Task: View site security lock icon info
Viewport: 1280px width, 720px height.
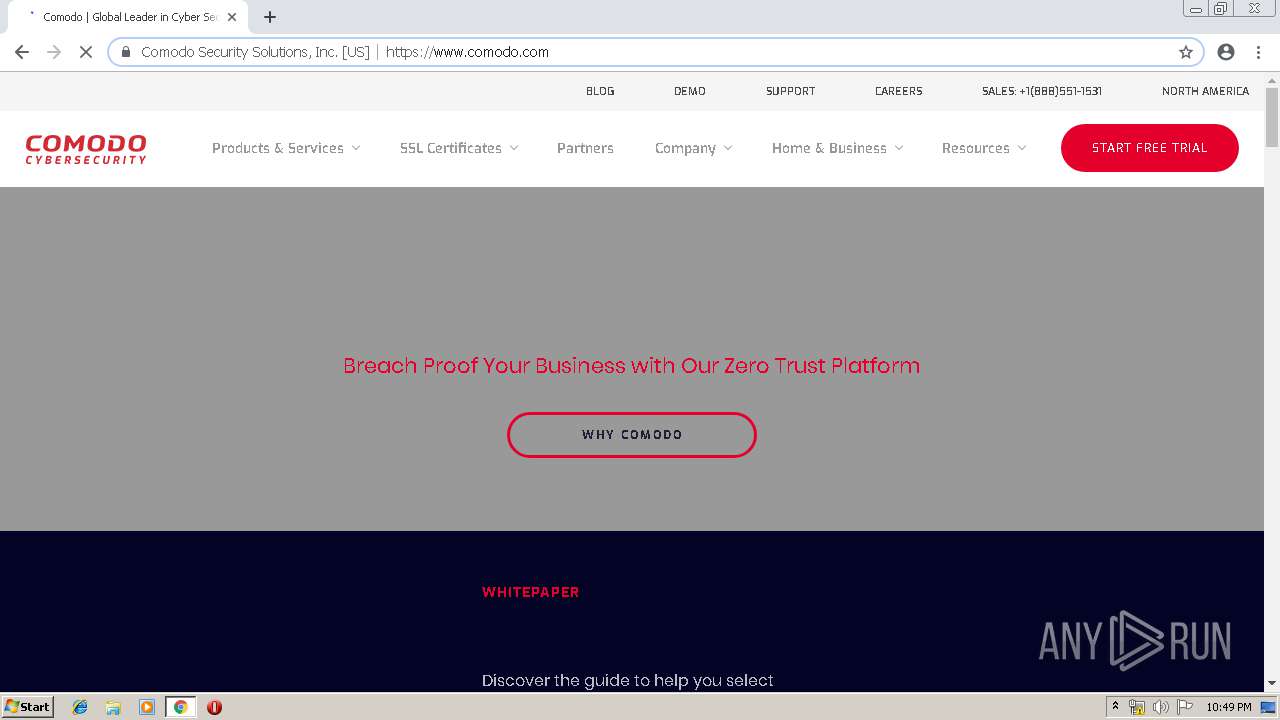Action: tap(126, 52)
